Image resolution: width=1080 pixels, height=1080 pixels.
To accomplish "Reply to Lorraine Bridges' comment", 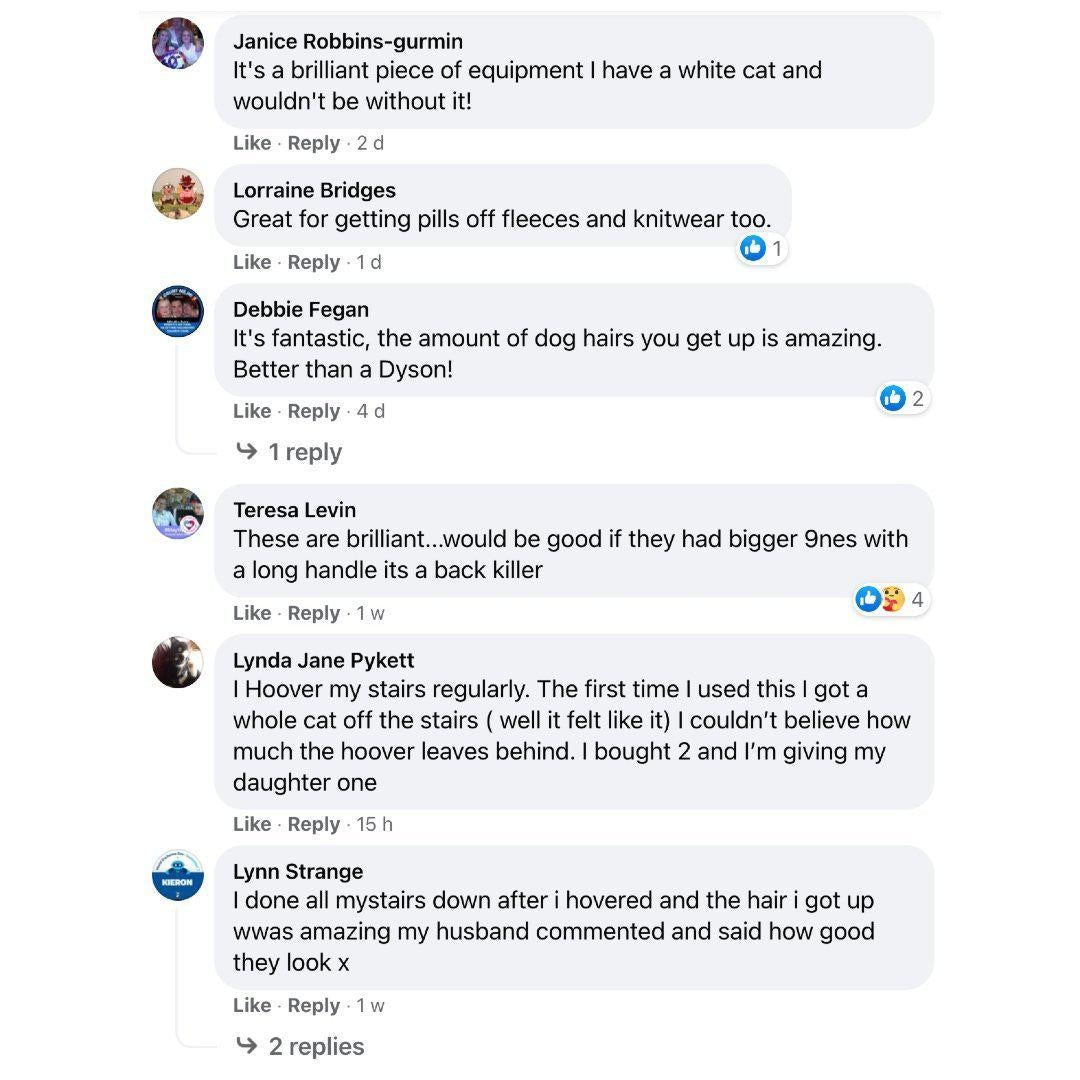I will [x=314, y=262].
